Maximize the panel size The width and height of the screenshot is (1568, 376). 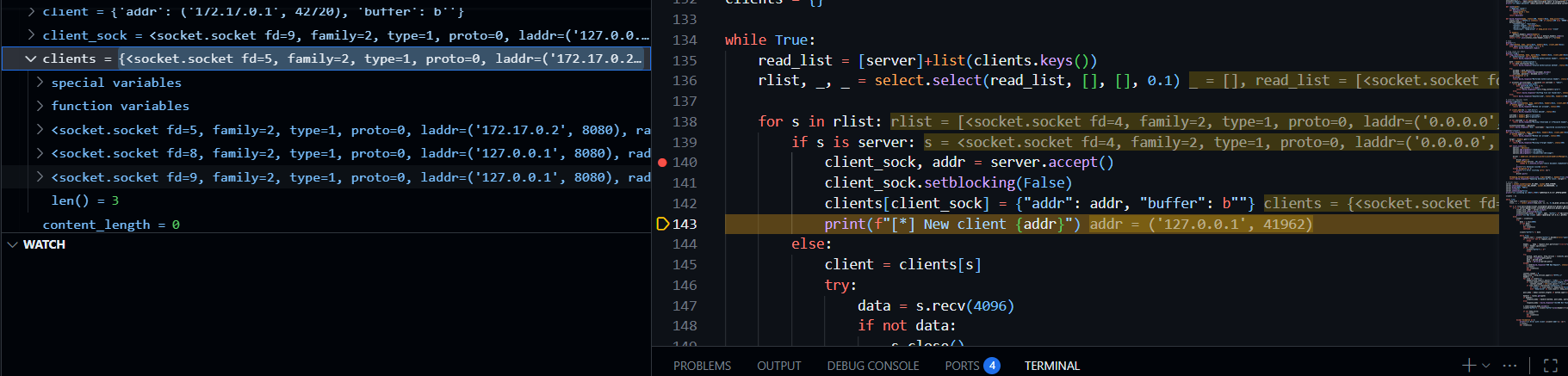coord(1550,366)
